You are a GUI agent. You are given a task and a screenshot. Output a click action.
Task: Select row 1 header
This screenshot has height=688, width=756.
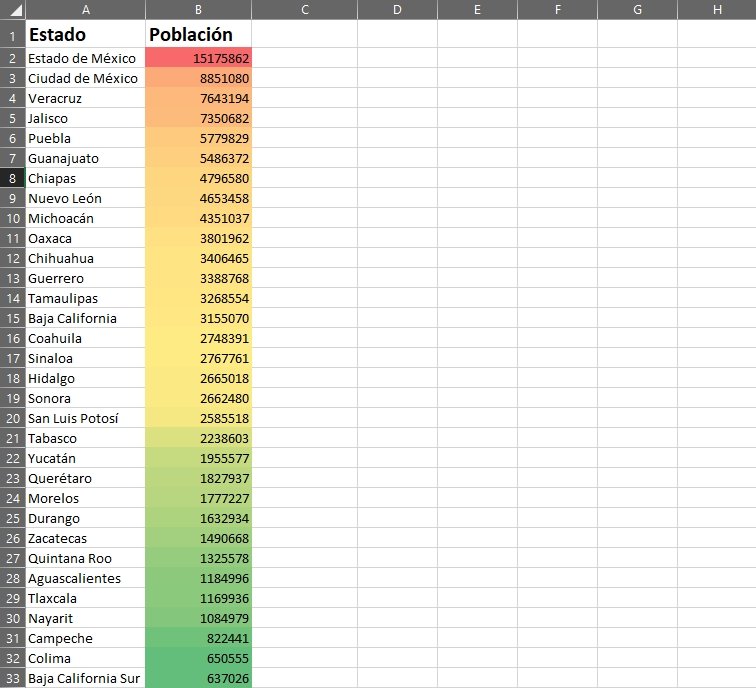coord(13,34)
